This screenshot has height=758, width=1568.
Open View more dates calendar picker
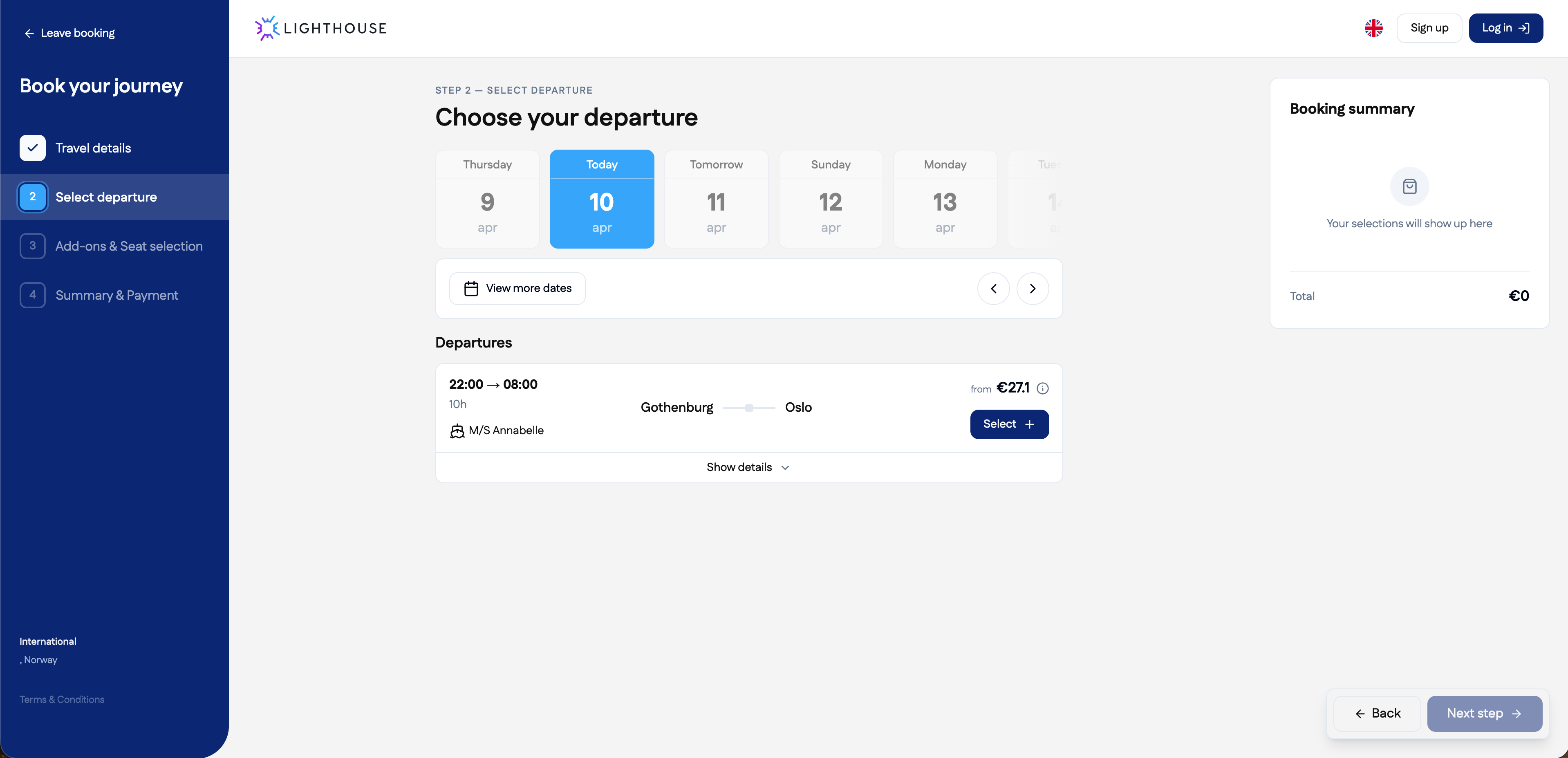tap(517, 289)
